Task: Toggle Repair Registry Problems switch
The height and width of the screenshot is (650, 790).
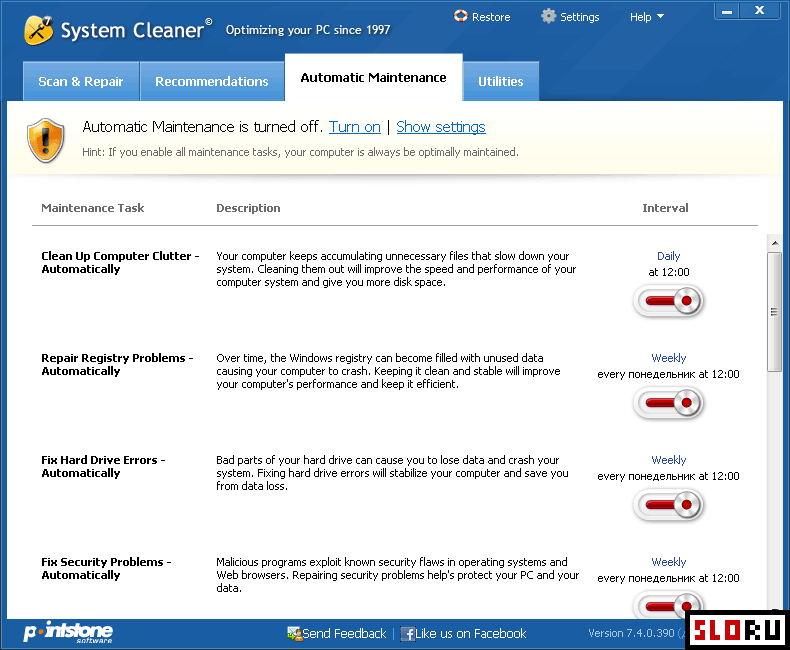Action: 668,403
